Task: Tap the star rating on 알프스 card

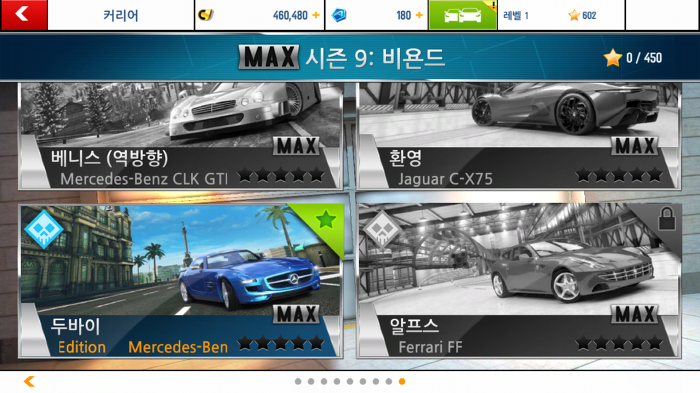Action: point(619,343)
